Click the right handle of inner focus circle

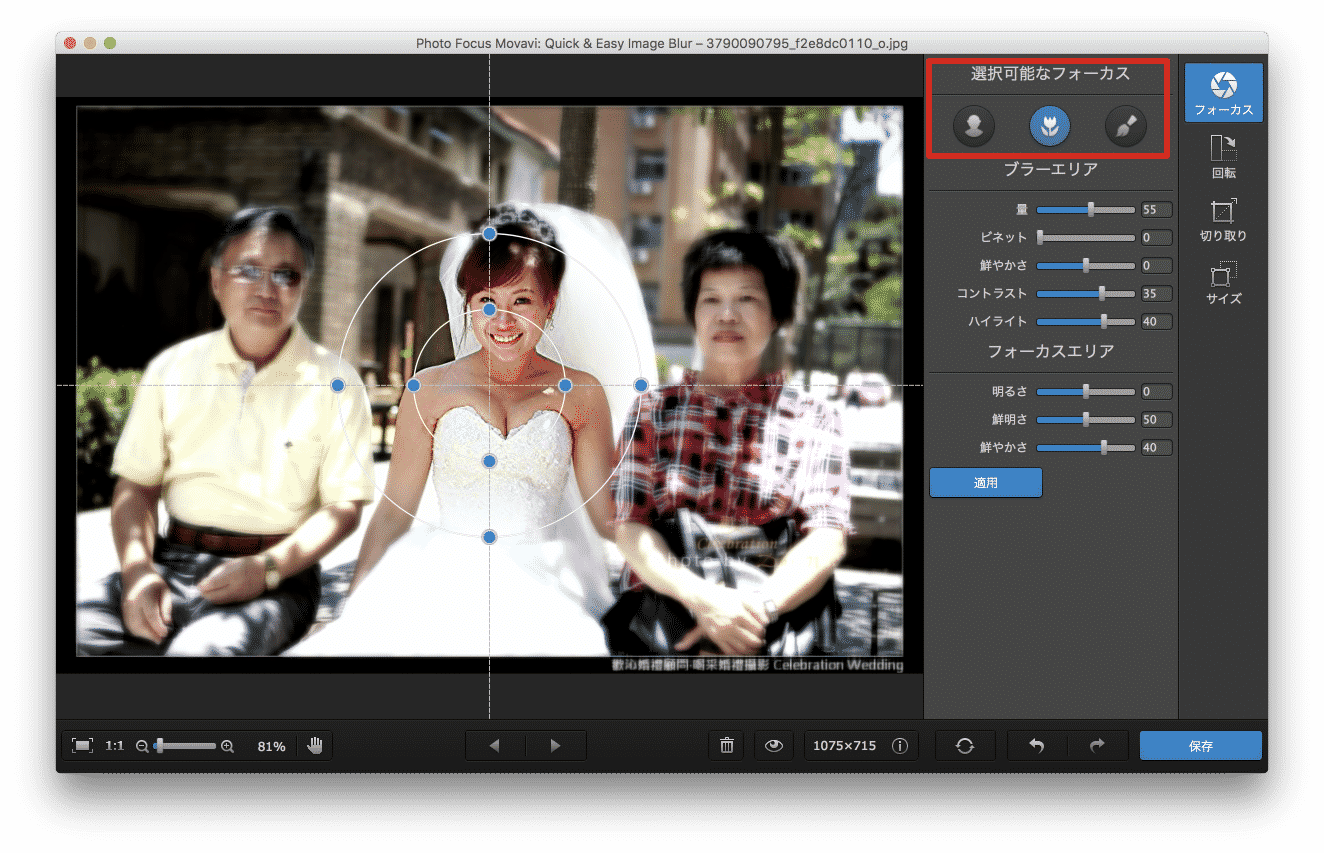[565, 385]
